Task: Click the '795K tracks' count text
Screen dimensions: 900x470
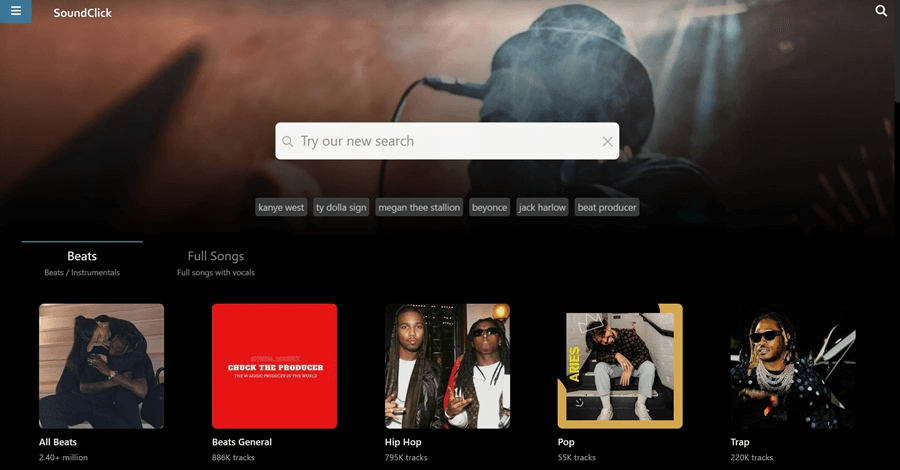Action: pyautogui.click(x=406, y=457)
